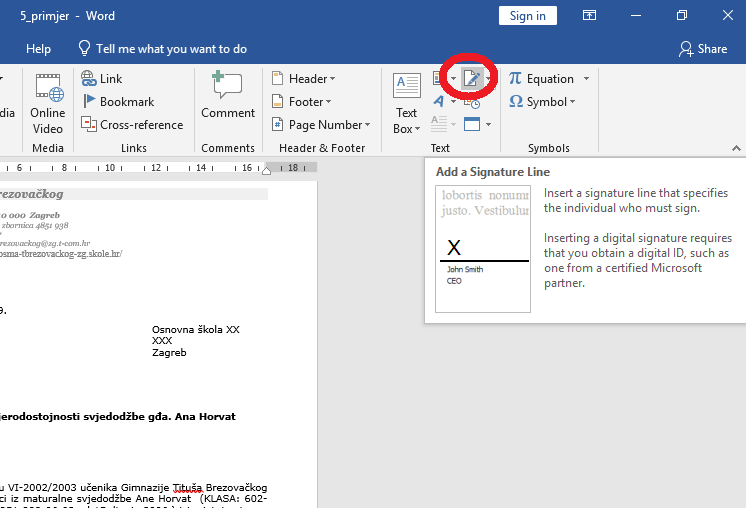Insert a Text Box
The image size is (746, 508).
pos(406,103)
